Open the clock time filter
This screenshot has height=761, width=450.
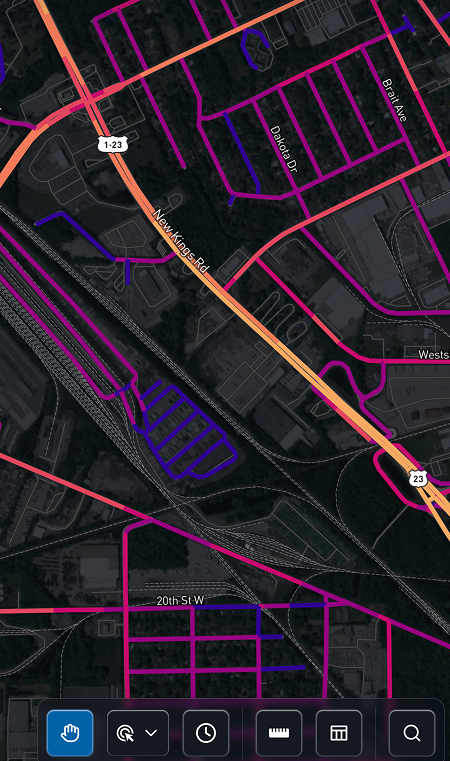(x=206, y=733)
